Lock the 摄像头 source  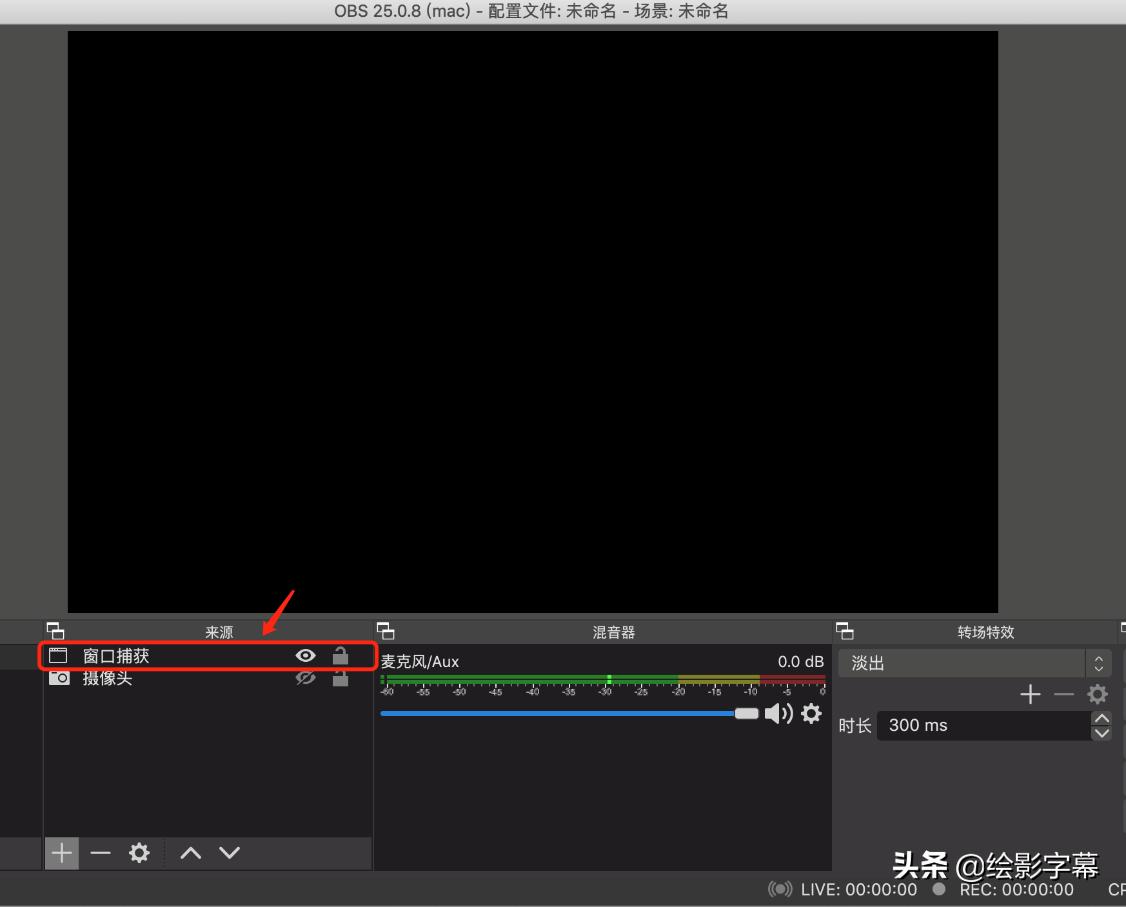pos(340,678)
